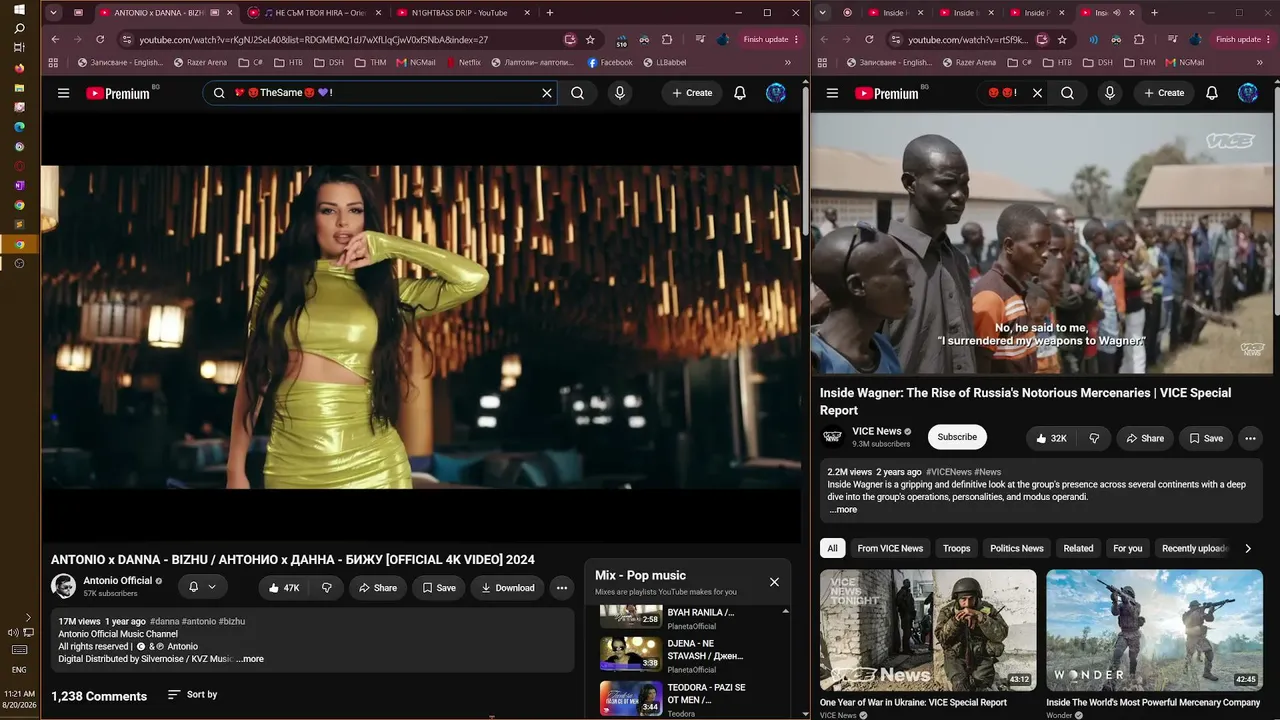Show hidden system tray icons
1280x720 pixels.
(x=28, y=617)
